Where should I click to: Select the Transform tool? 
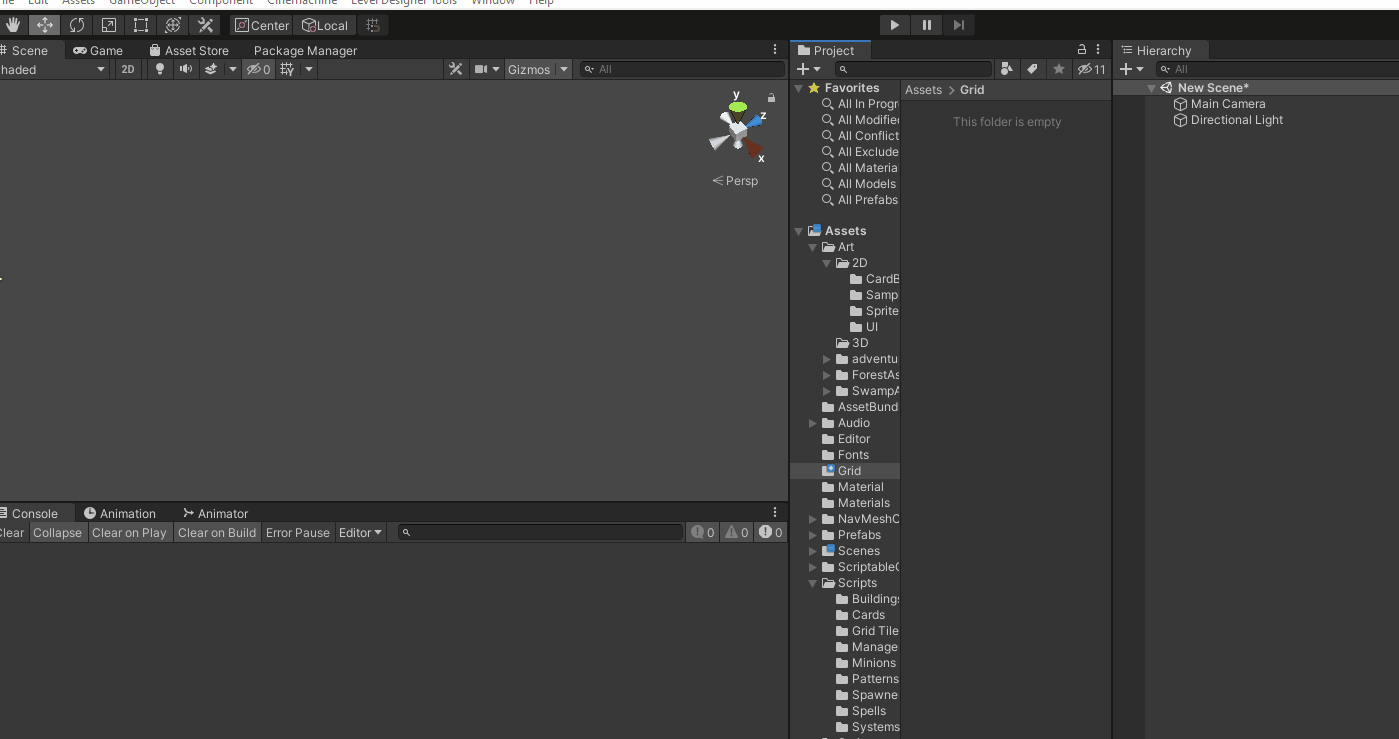173,25
